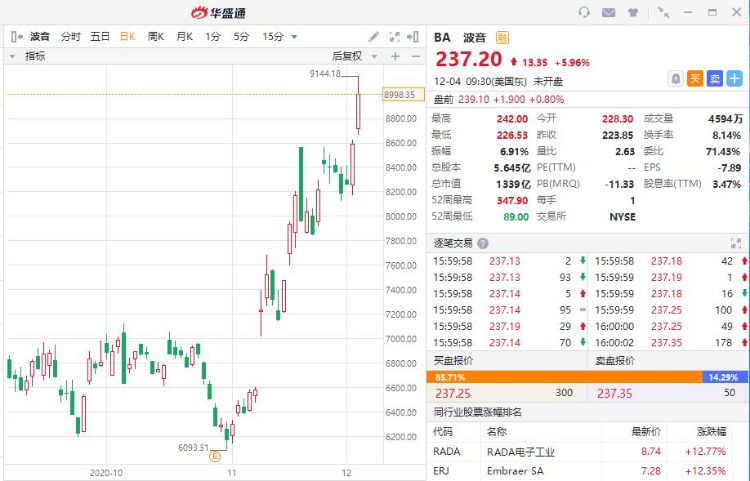Click the bid price 237.25 row
The width and height of the screenshot is (750, 481).
[x=507, y=393]
